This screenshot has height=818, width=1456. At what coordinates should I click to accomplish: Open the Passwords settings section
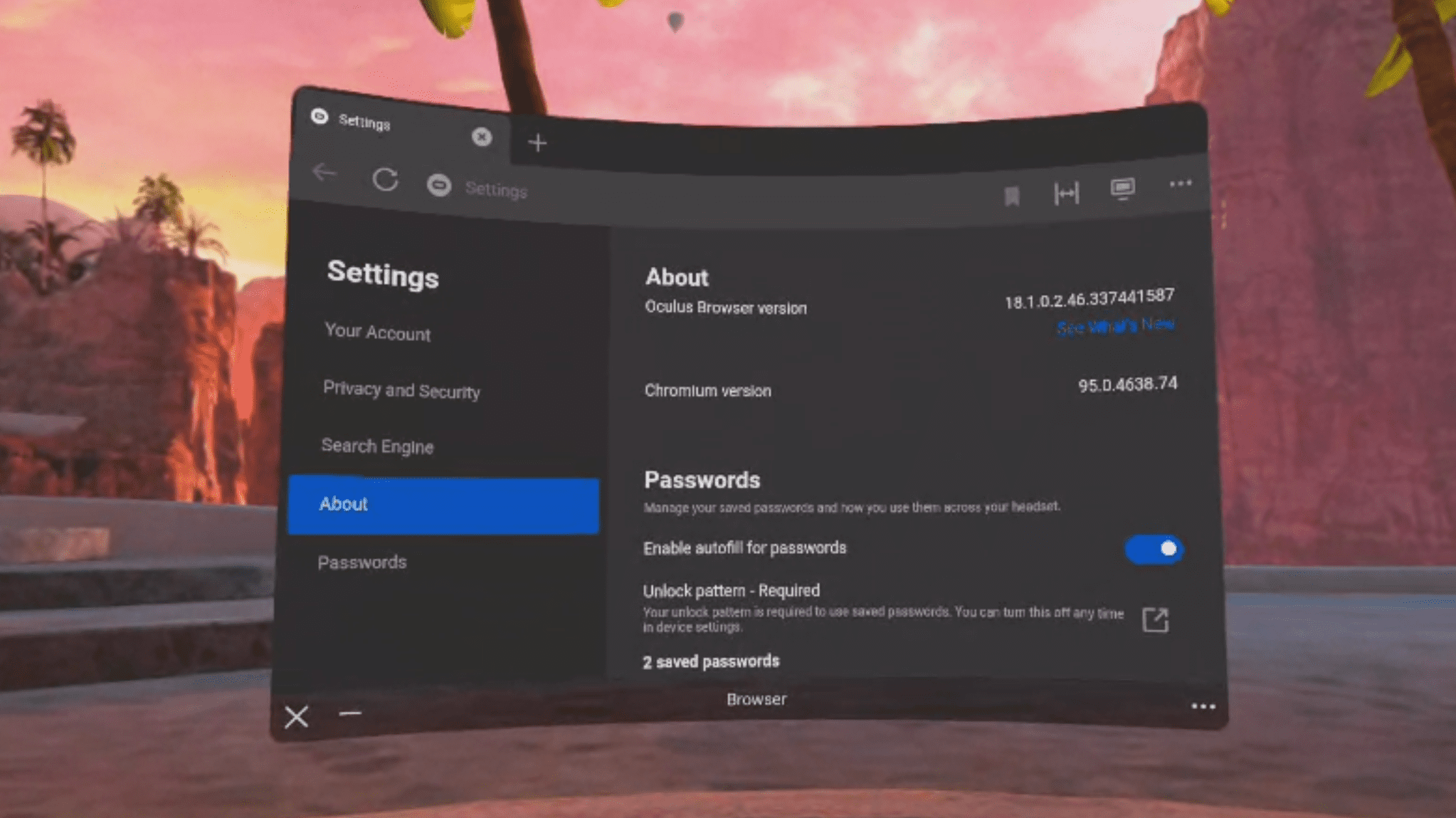click(x=362, y=561)
